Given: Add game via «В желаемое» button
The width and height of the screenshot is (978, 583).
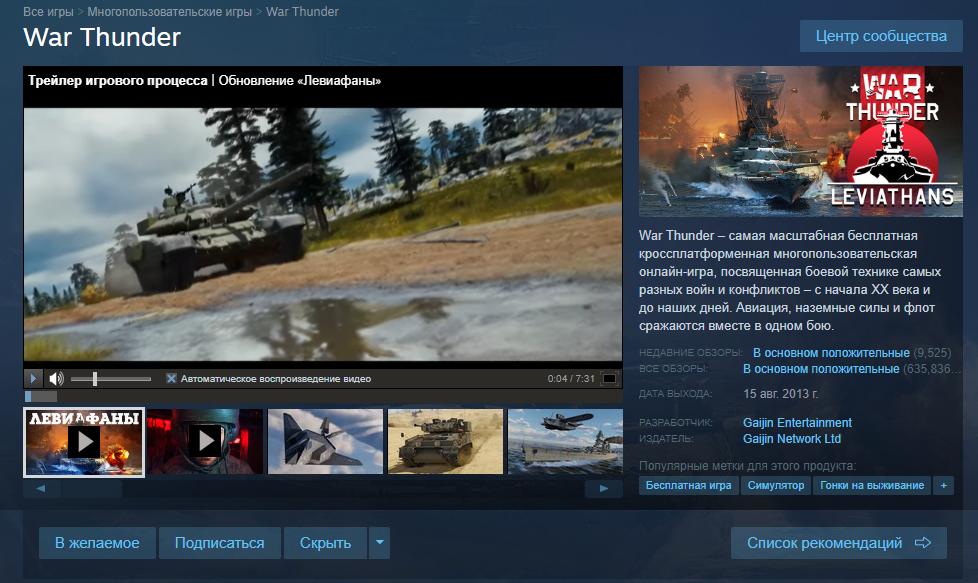Looking at the screenshot, I should (97, 543).
